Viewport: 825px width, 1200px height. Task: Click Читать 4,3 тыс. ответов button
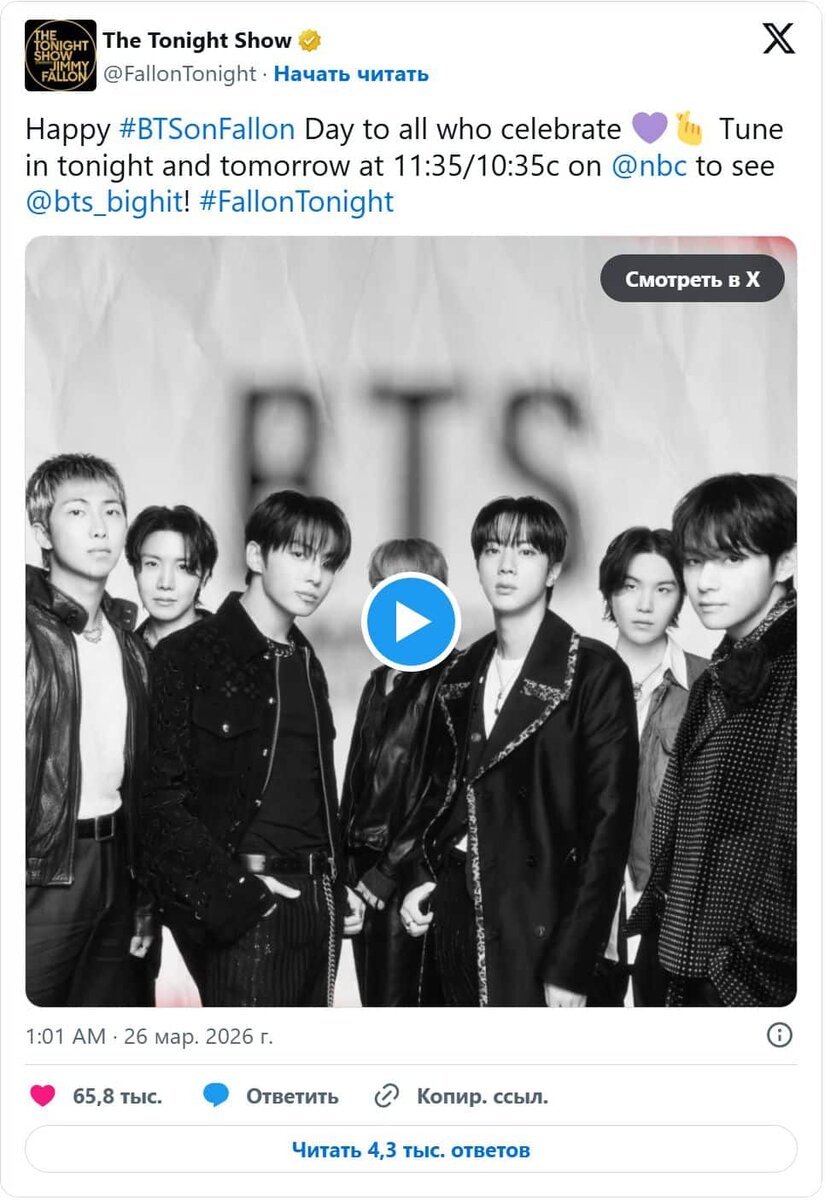click(x=411, y=1149)
